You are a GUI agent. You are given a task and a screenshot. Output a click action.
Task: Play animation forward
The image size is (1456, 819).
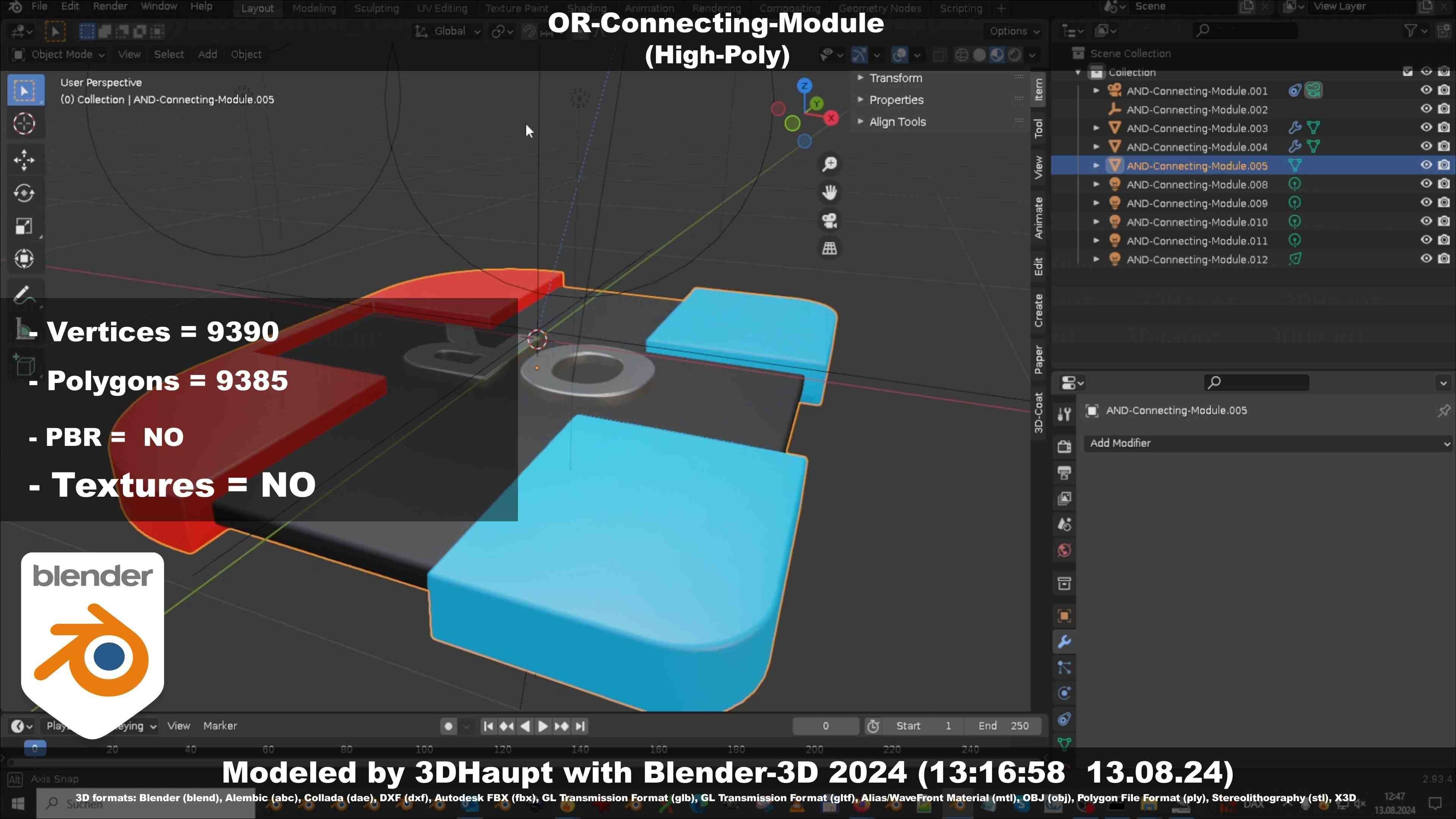(x=543, y=726)
